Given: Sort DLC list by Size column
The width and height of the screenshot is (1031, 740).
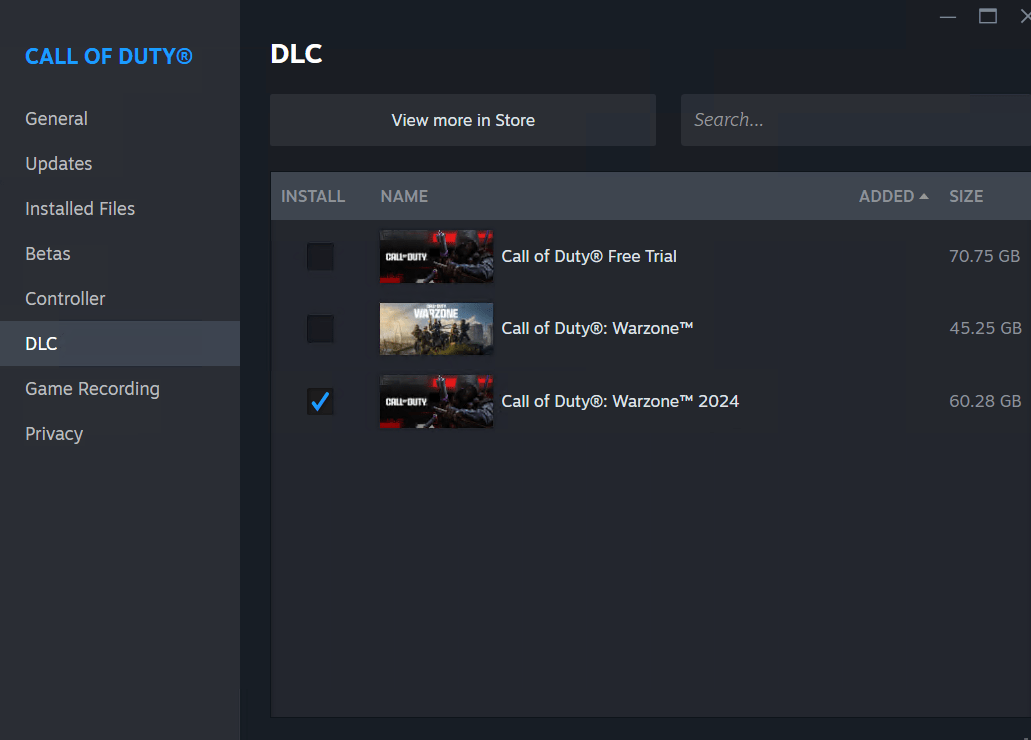Looking at the screenshot, I should coord(966,196).
